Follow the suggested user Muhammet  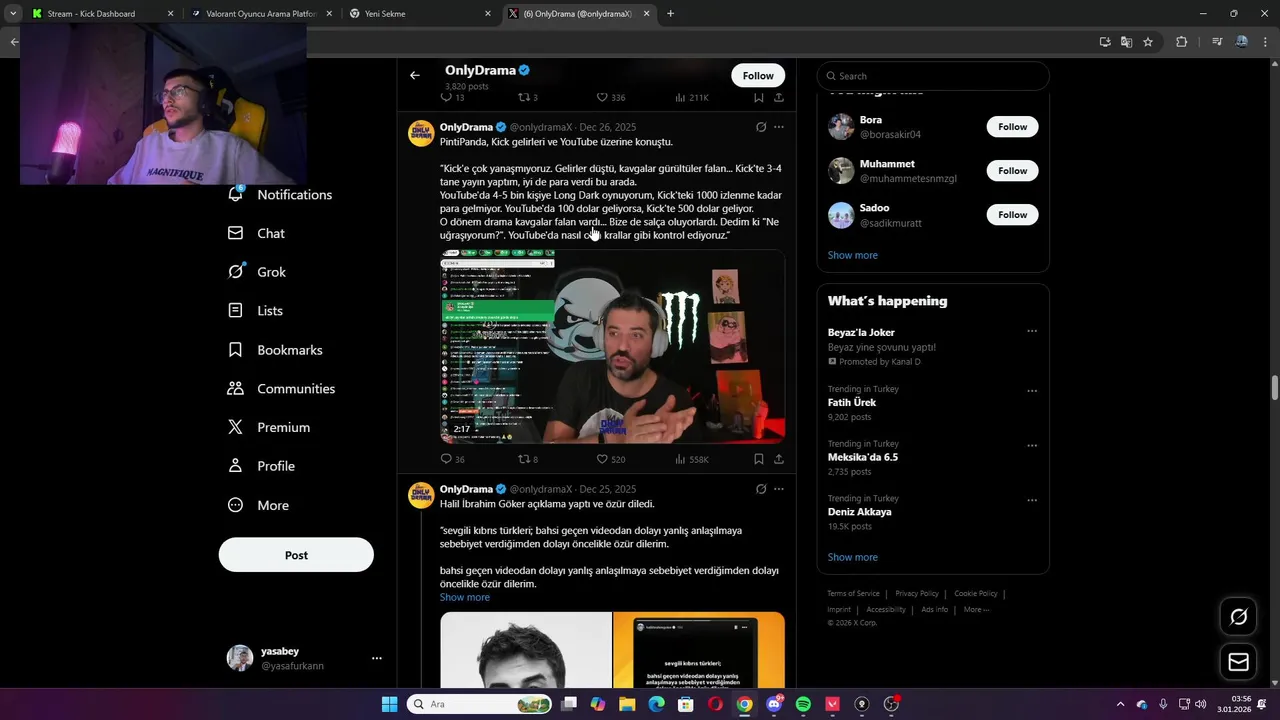(1012, 171)
